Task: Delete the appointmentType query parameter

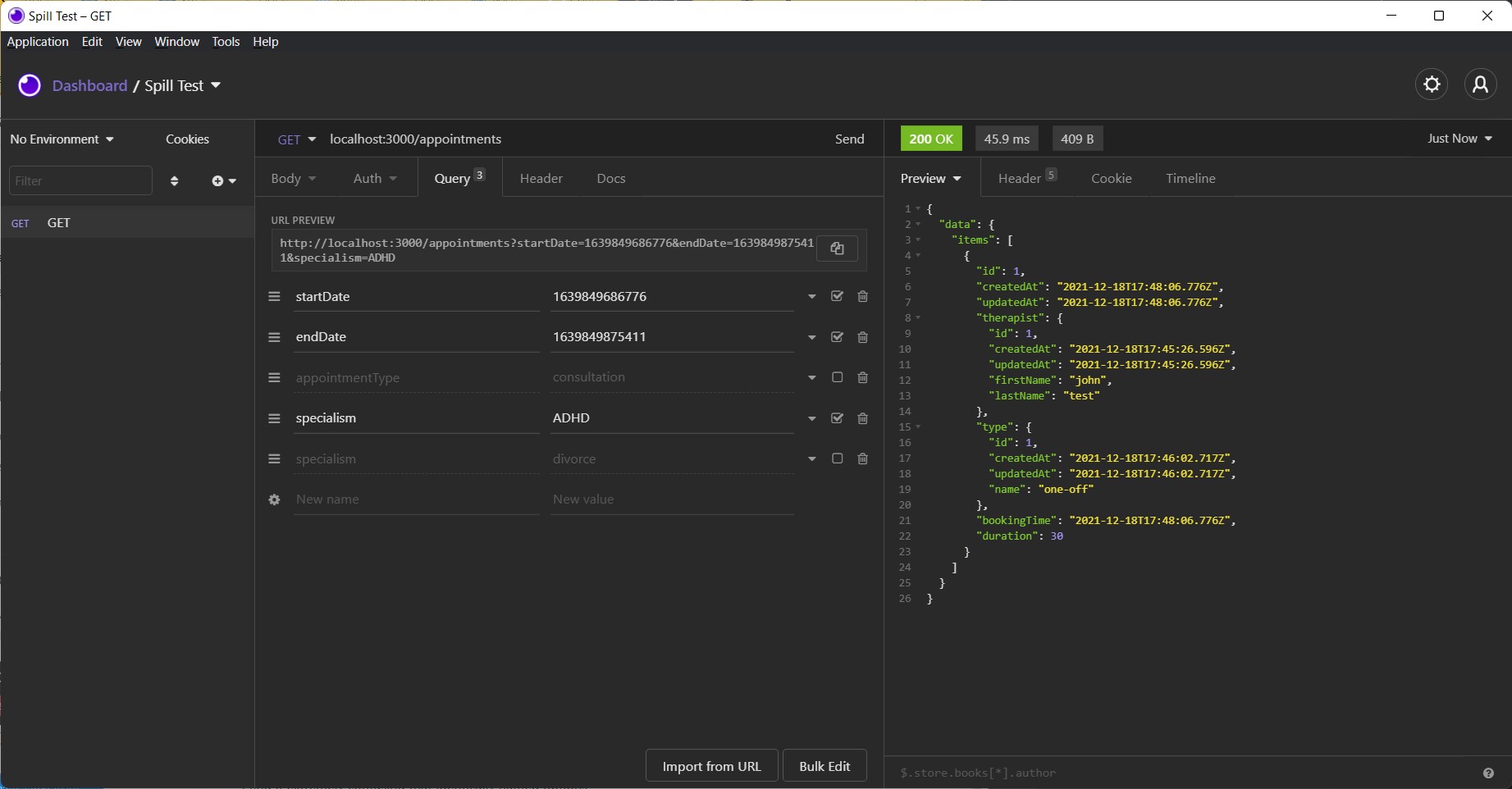Action: [863, 377]
